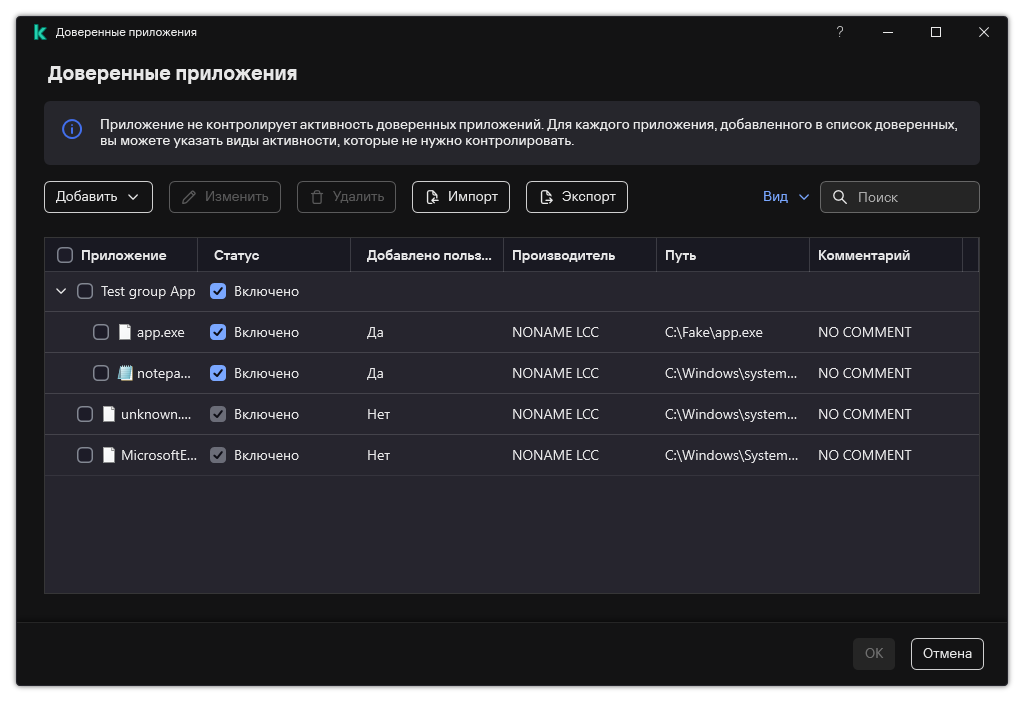Select the row checkbox for Test group App
The image size is (1024, 702).
click(x=85, y=291)
